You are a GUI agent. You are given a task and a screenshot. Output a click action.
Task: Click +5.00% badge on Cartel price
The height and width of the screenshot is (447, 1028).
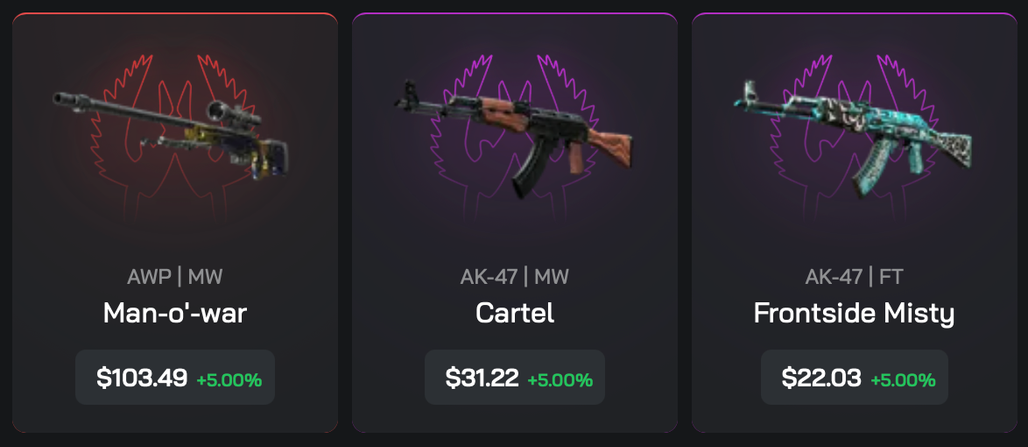pos(560,379)
